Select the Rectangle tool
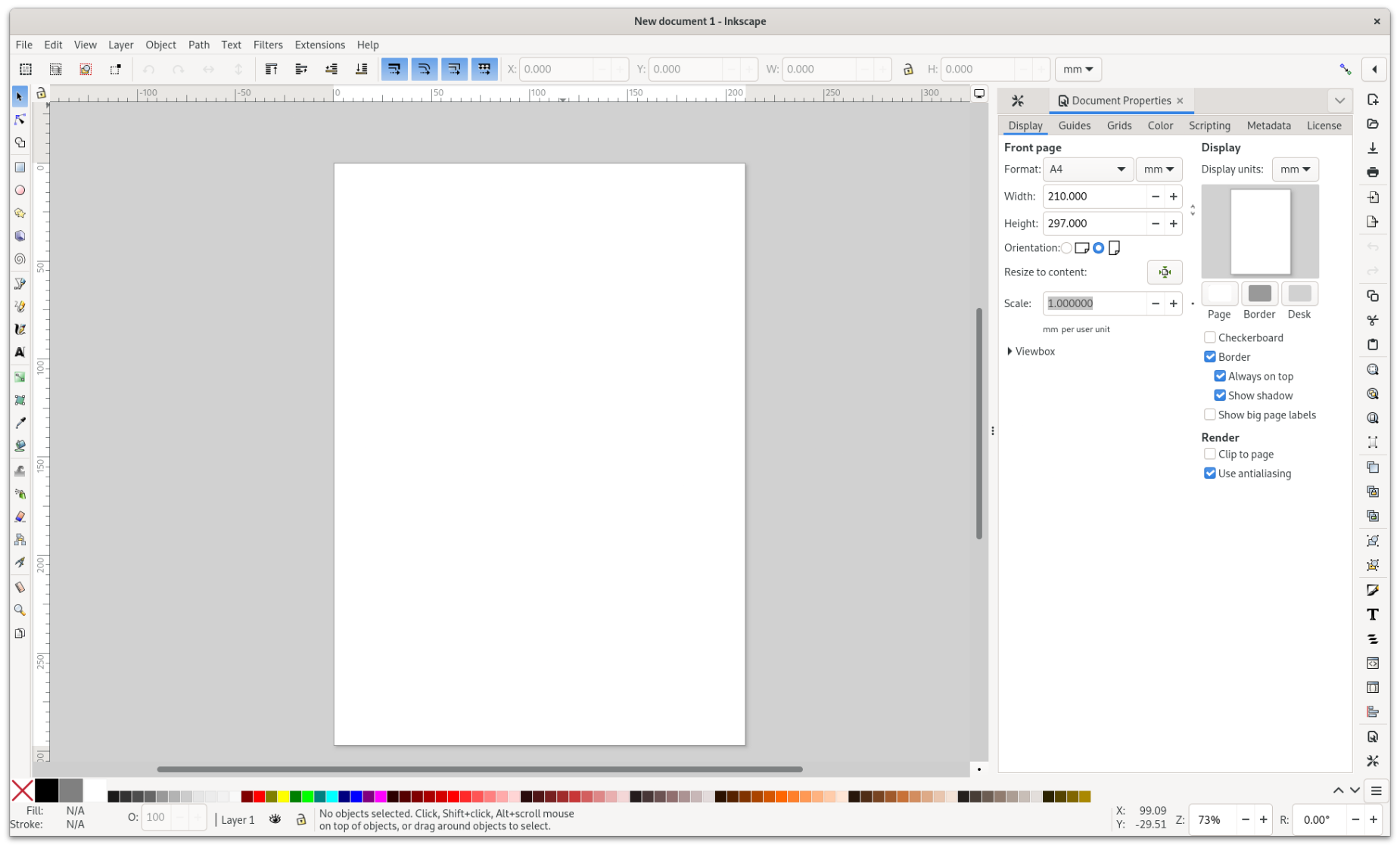The height and width of the screenshot is (848, 1400). click(x=20, y=167)
